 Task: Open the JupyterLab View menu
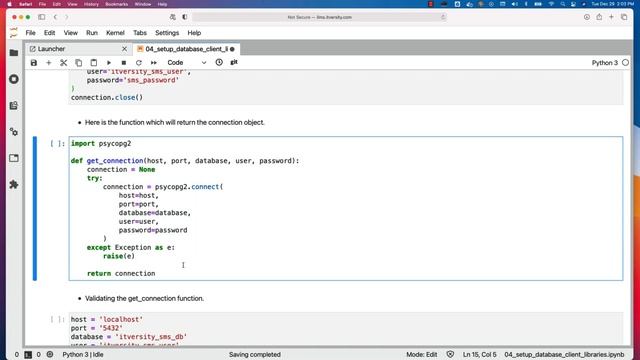71,33
